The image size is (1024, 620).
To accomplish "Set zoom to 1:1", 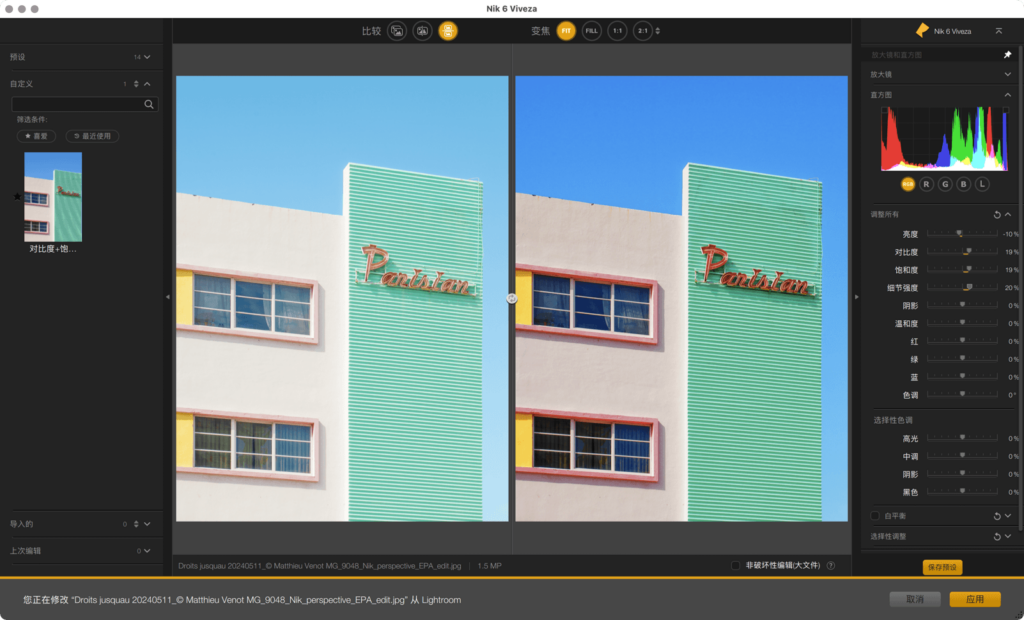I will point(617,31).
